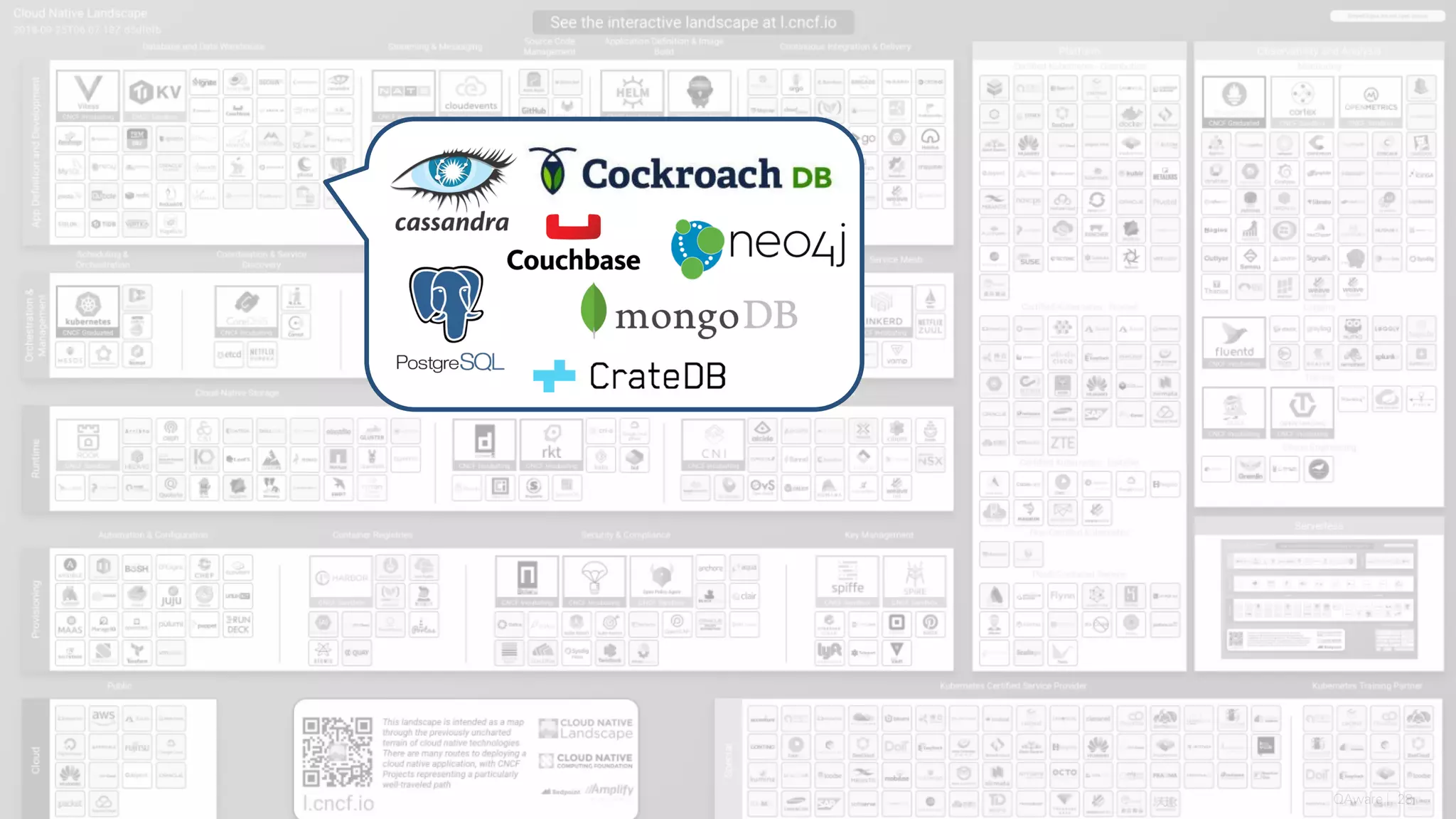Click the cloudevents logo tile
The image size is (1456, 819).
coord(471,92)
